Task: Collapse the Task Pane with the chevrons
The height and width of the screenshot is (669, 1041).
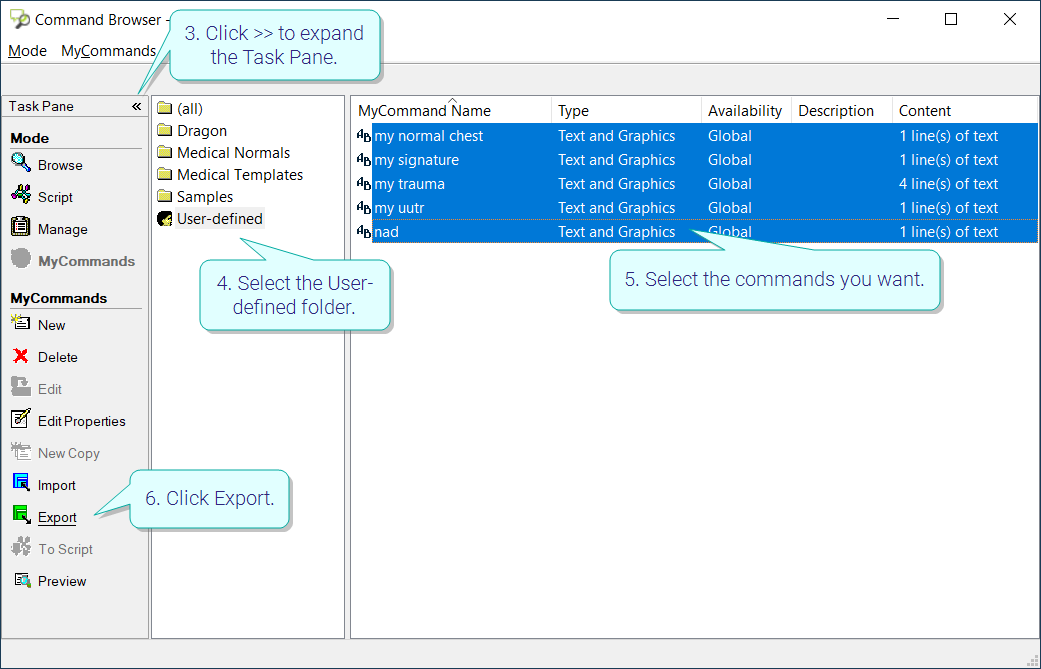Action: [x=136, y=106]
